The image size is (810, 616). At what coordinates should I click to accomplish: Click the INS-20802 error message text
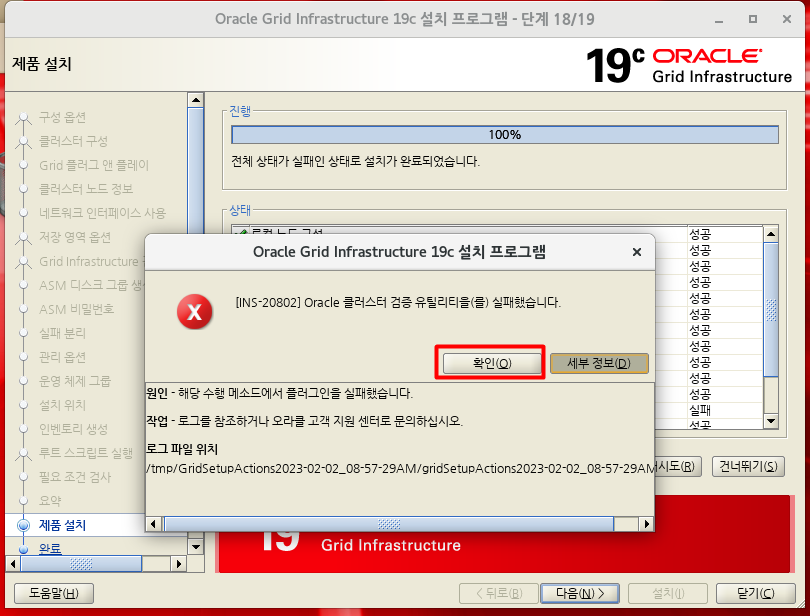pos(398,302)
